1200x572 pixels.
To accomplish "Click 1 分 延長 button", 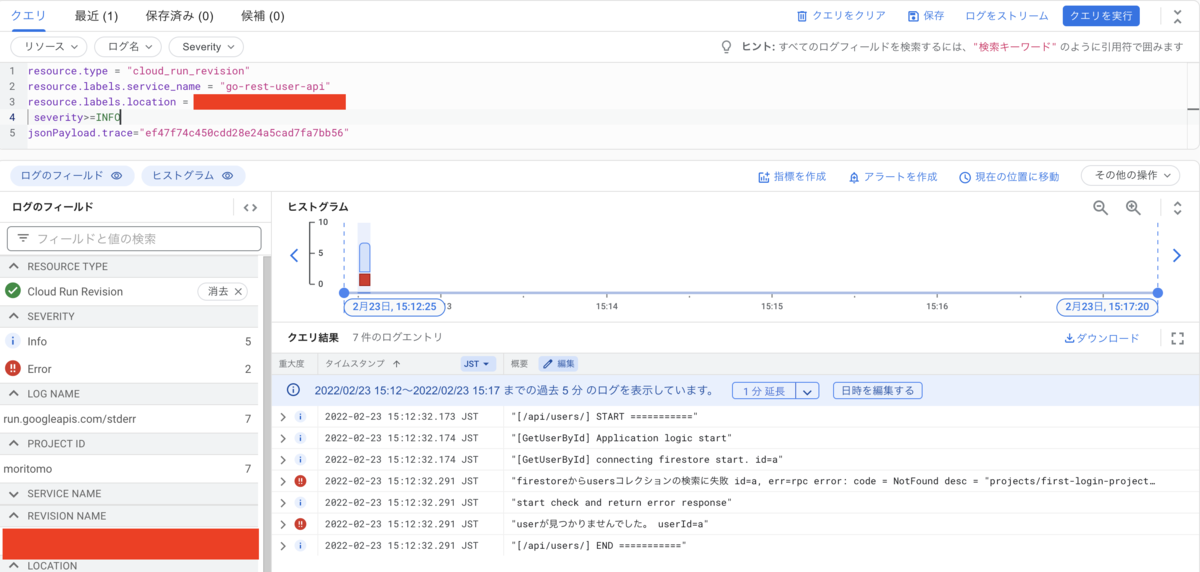I will click(765, 390).
